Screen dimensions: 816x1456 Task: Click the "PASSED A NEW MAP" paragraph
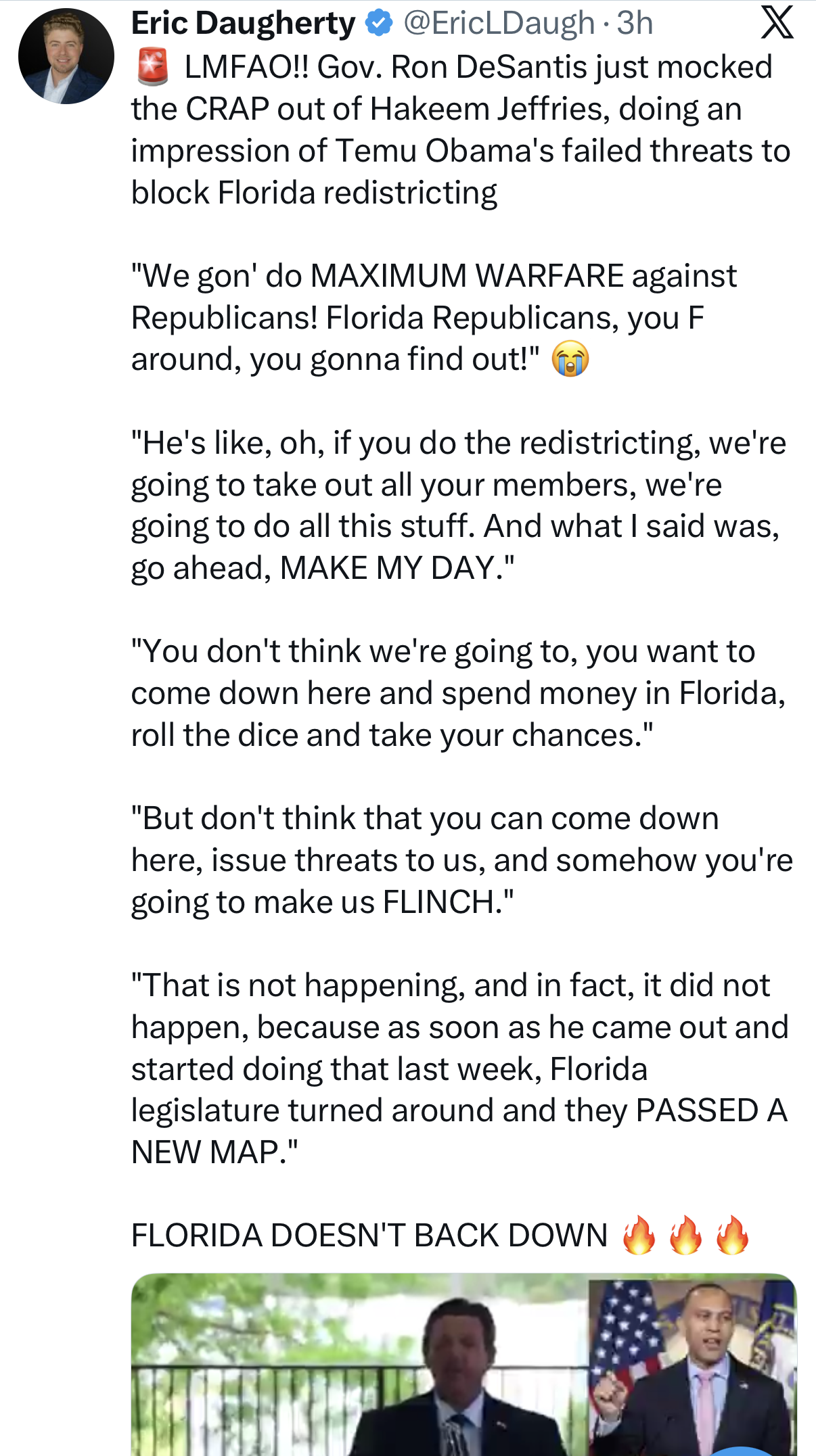point(459,1068)
